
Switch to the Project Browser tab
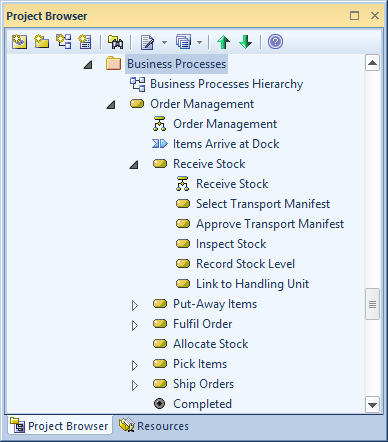pyautogui.click(x=60, y=425)
